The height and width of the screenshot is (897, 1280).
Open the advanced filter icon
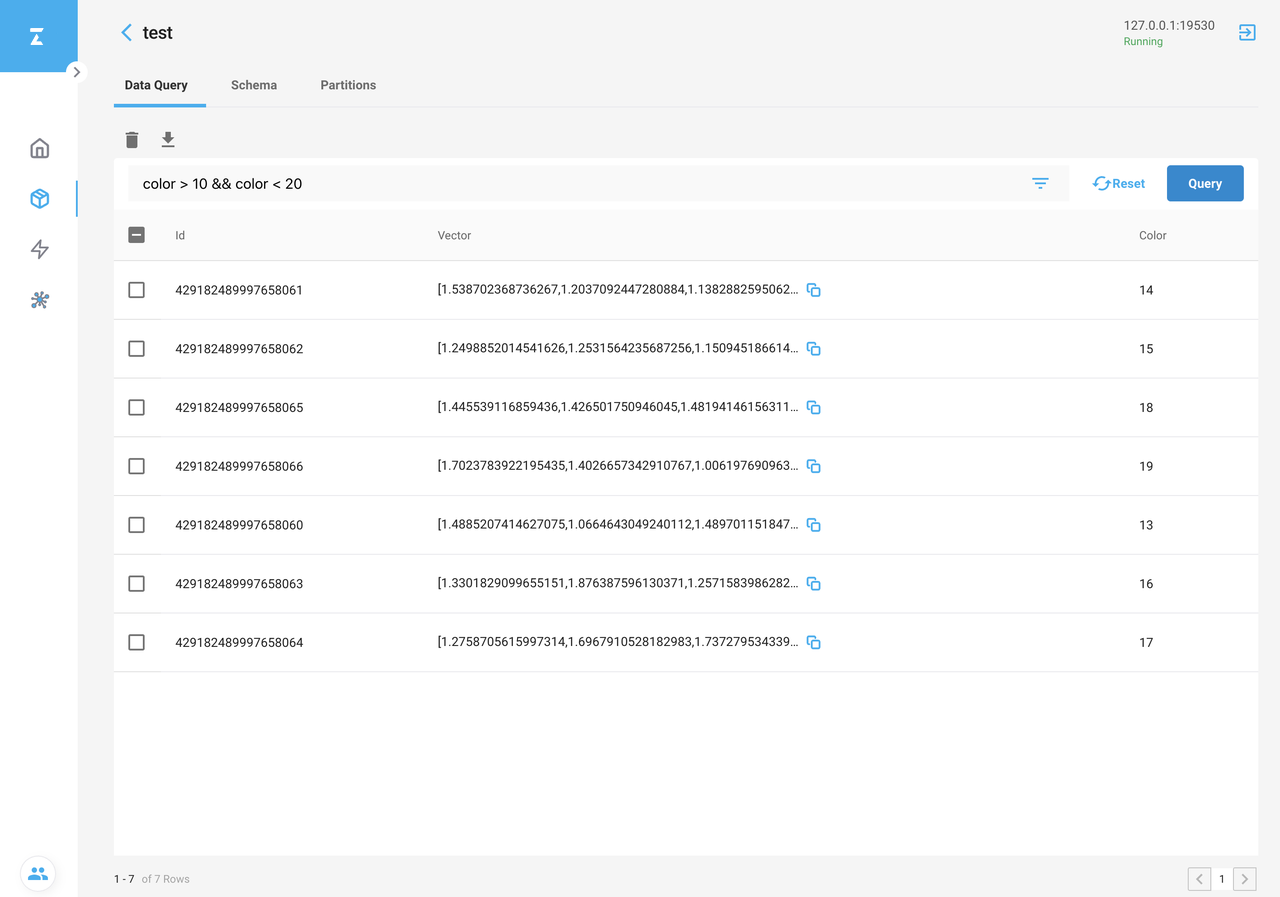coord(1040,184)
